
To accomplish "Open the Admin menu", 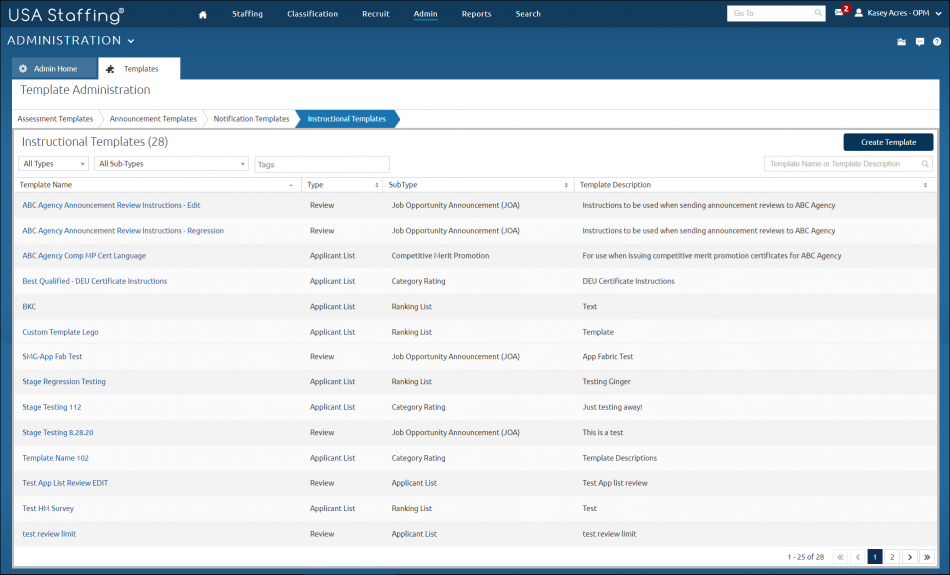I will coord(425,13).
